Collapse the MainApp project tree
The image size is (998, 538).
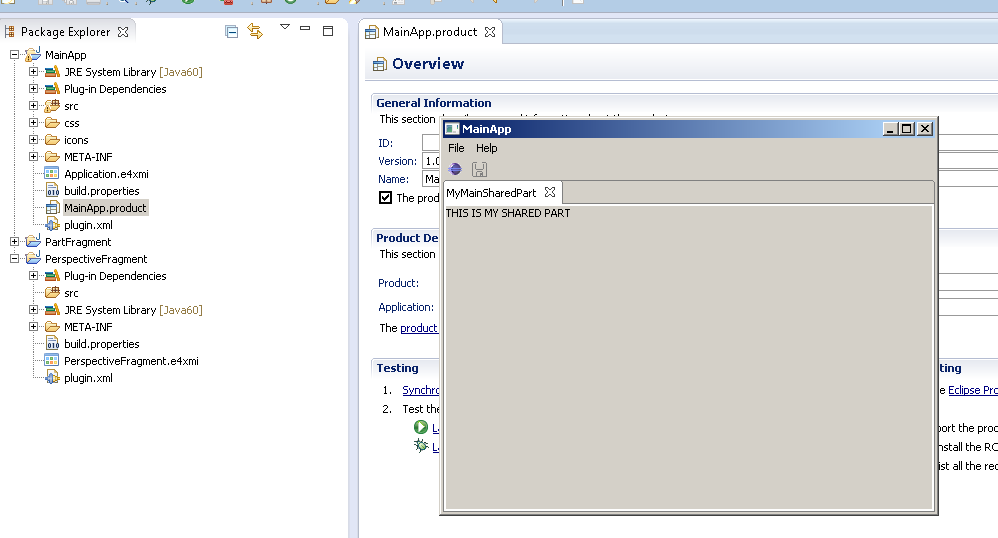(15, 55)
